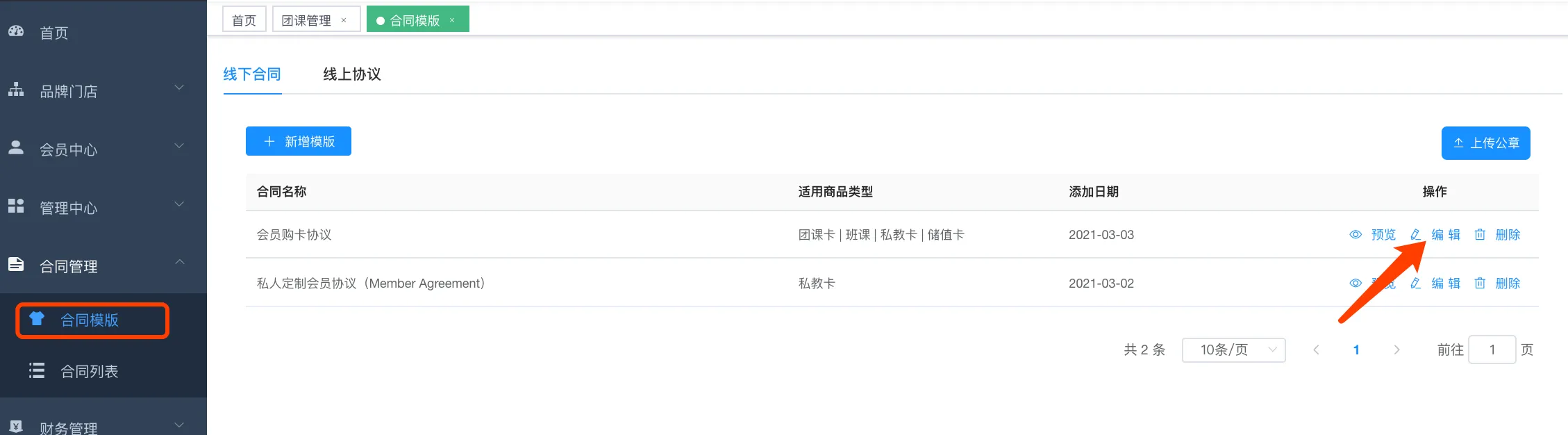Click the 合同列表 list icon

tap(37, 370)
